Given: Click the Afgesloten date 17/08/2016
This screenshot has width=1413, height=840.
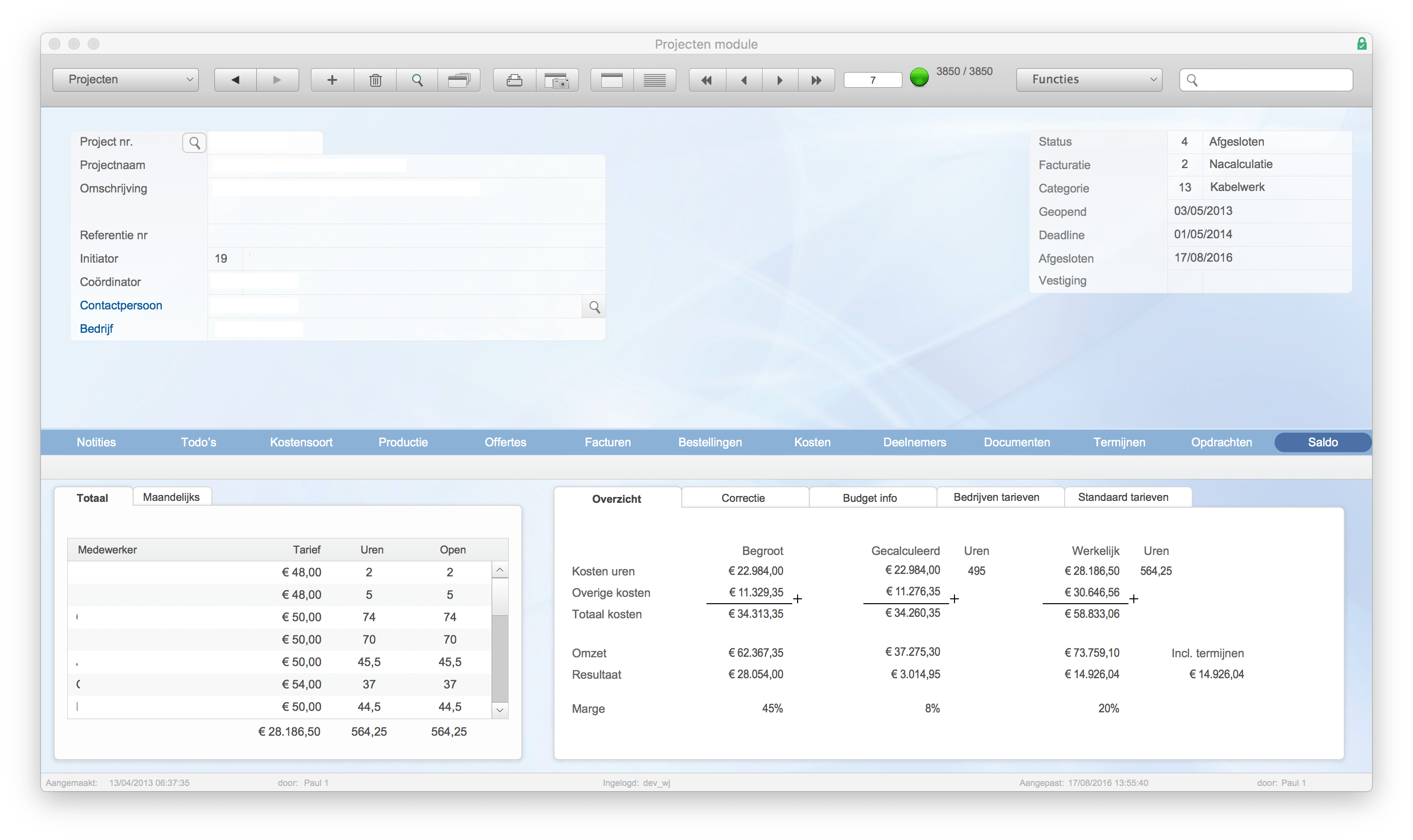Looking at the screenshot, I should [1203, 258].
